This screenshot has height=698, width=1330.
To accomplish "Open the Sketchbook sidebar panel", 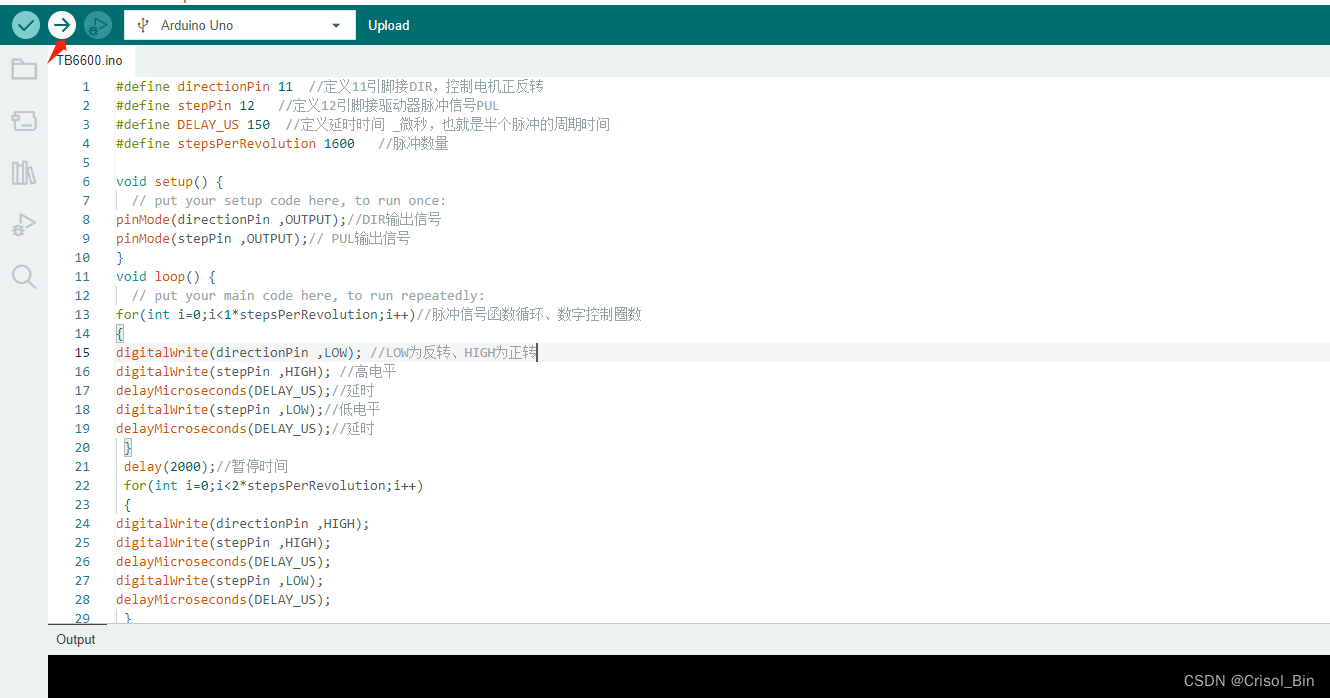I will click(x=23, y=68).
